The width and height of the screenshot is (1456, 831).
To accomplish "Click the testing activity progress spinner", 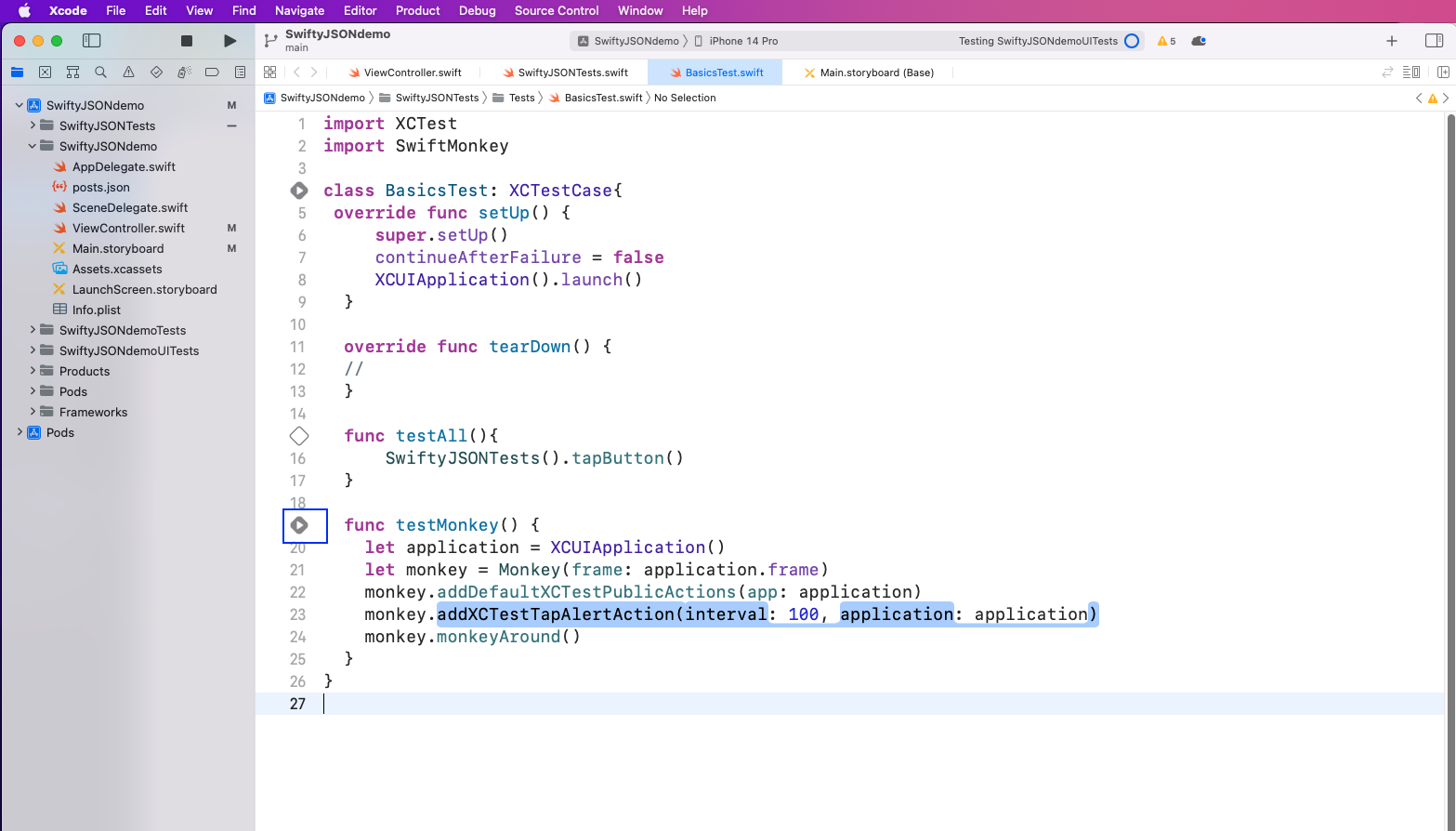I will pyautogui.click(x=1132, y=41).
